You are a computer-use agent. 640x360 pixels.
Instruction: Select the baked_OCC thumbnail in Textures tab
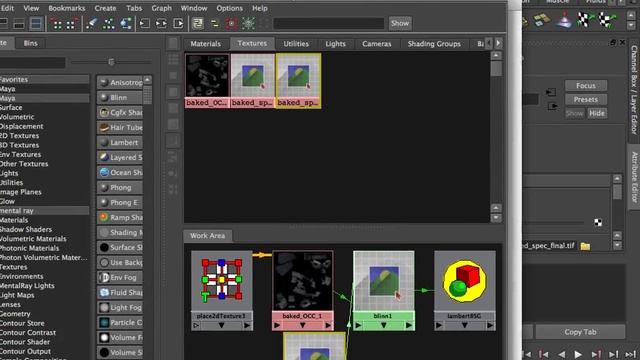point(207,80)
